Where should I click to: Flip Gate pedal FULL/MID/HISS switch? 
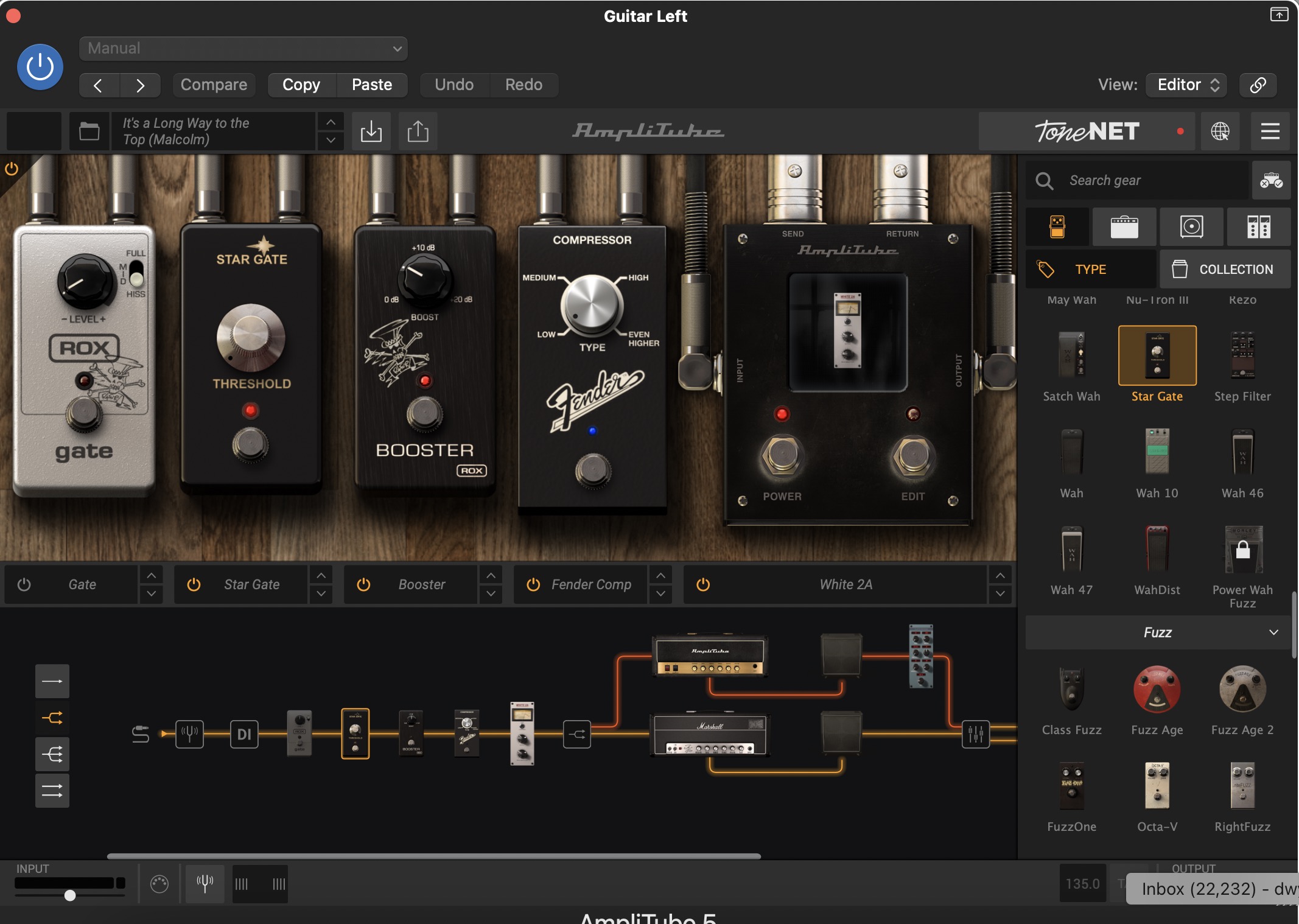(136, 273)
